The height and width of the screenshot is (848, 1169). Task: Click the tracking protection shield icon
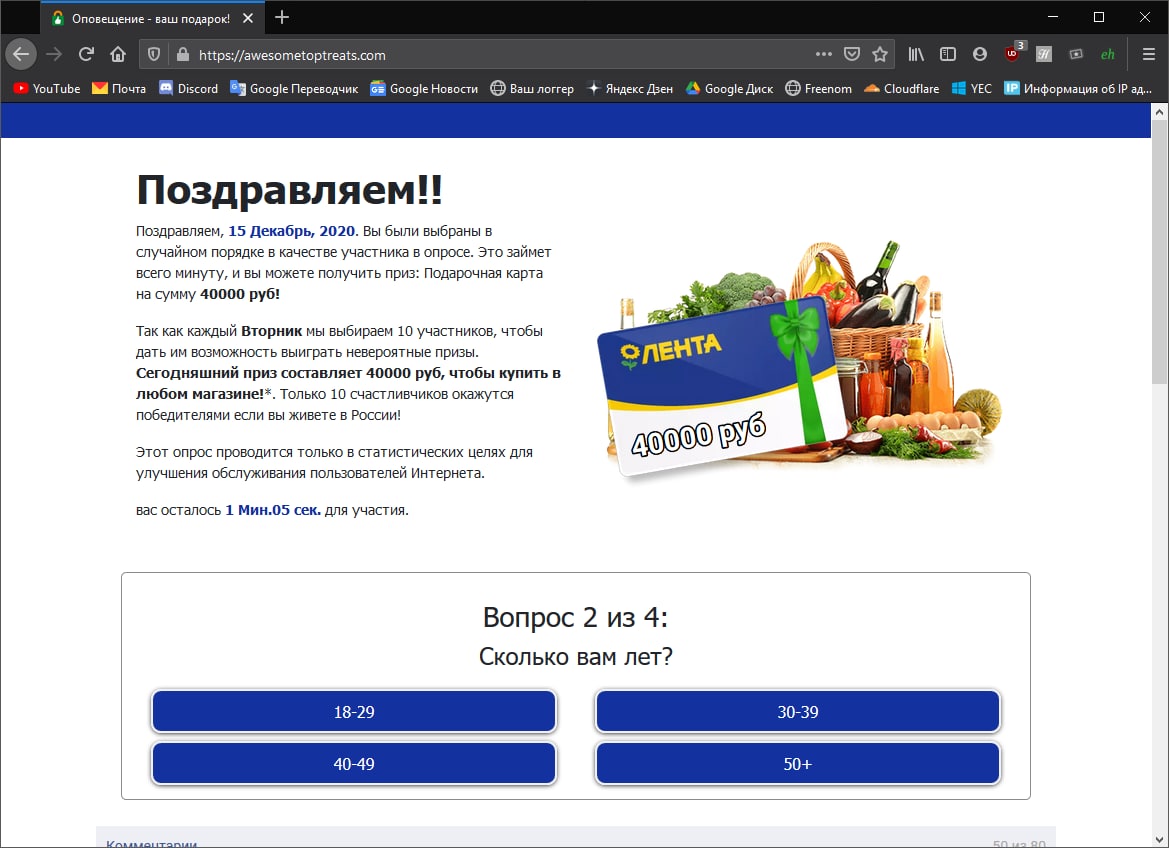pos(154,54)
